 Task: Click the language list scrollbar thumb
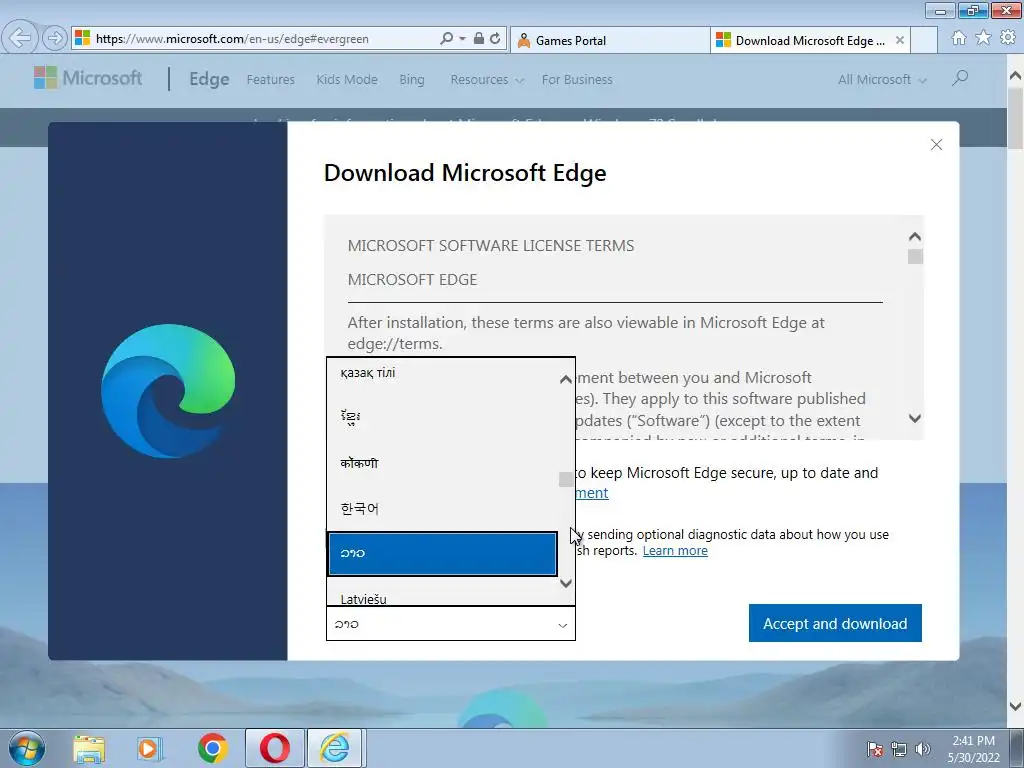(566, 479)
